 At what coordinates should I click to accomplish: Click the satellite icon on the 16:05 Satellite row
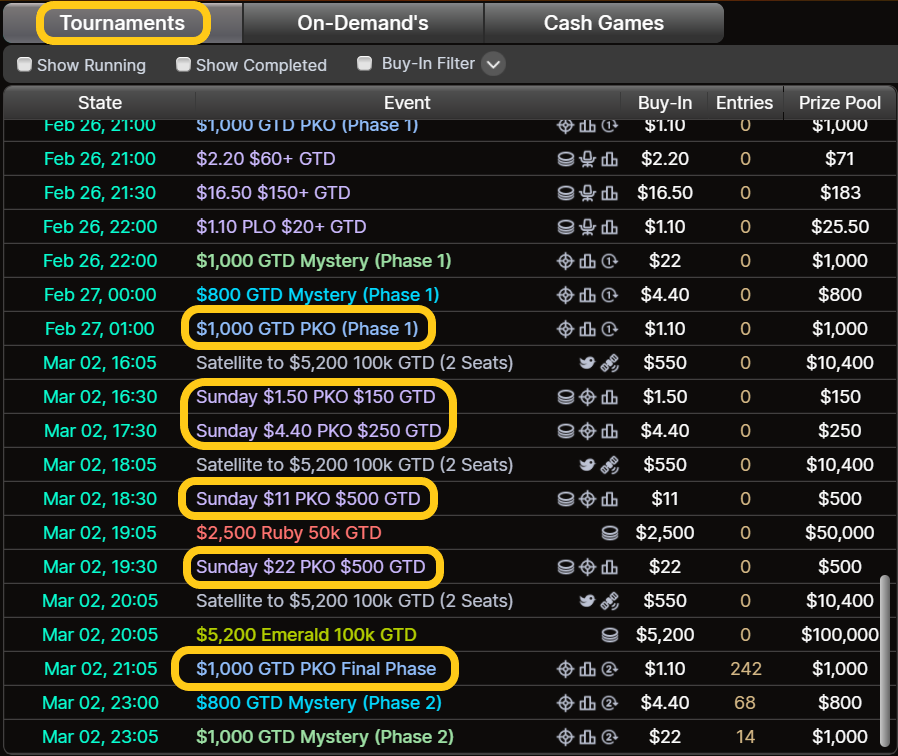[x=609, y=363]
